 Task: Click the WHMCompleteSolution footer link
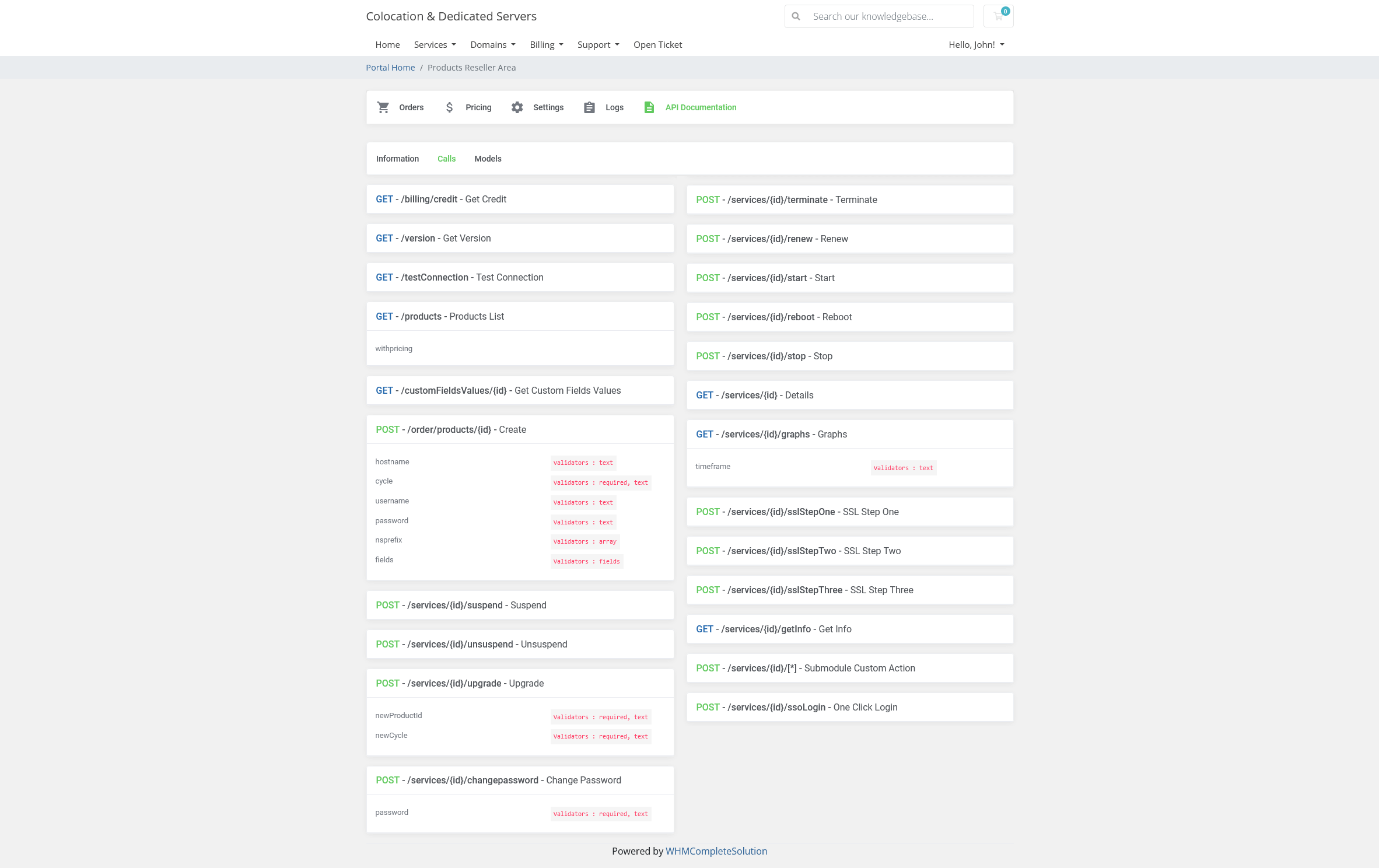[716, 851]
